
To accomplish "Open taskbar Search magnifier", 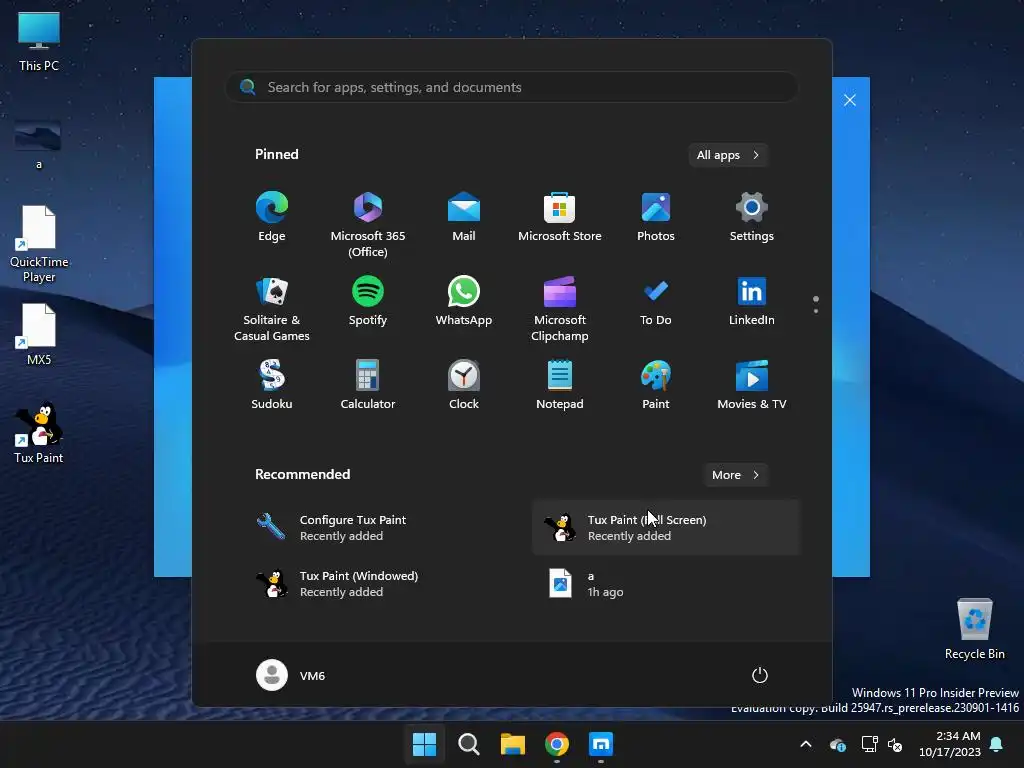I will pos(468,744).
